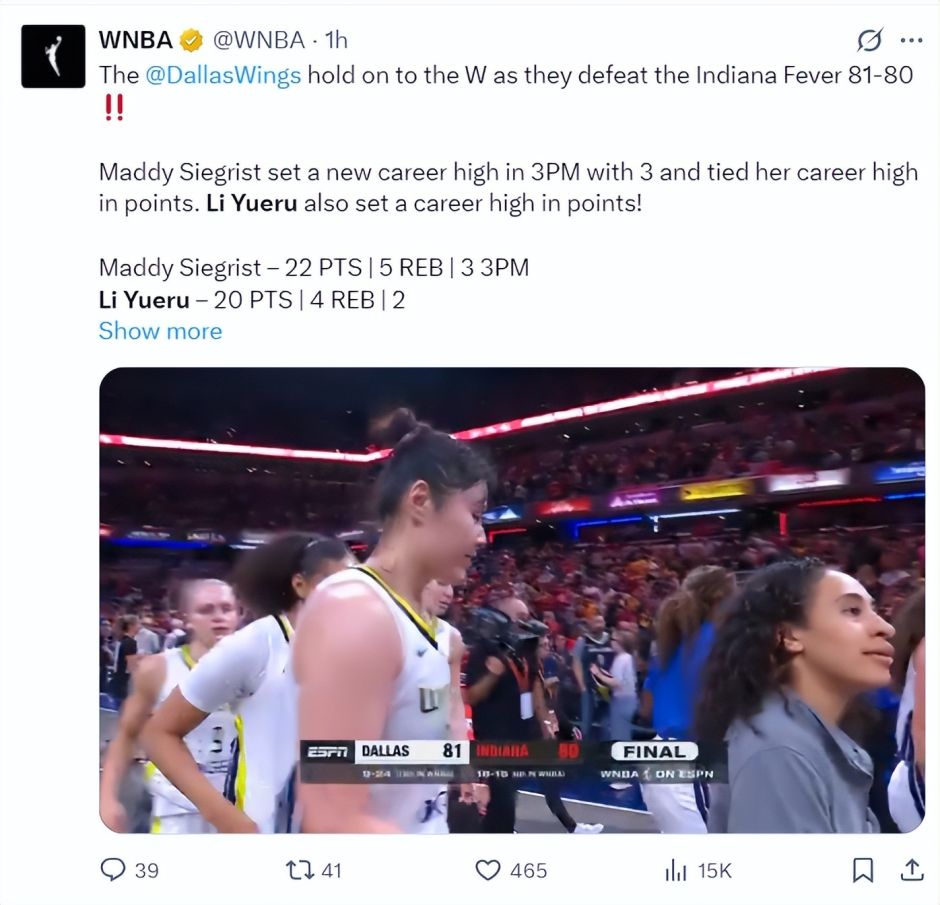Viewport: 940px width, 905px height.
Task: Click the gold verified badge icon
Action: pyautogui.click(x=192, y=40)
